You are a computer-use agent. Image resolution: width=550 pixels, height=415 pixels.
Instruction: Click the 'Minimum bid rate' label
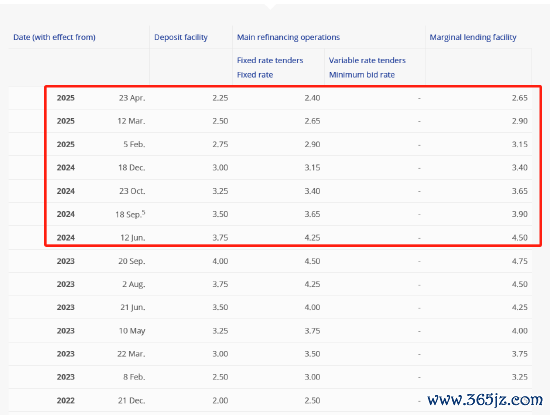pyautogui.click(x=362, y=75)
